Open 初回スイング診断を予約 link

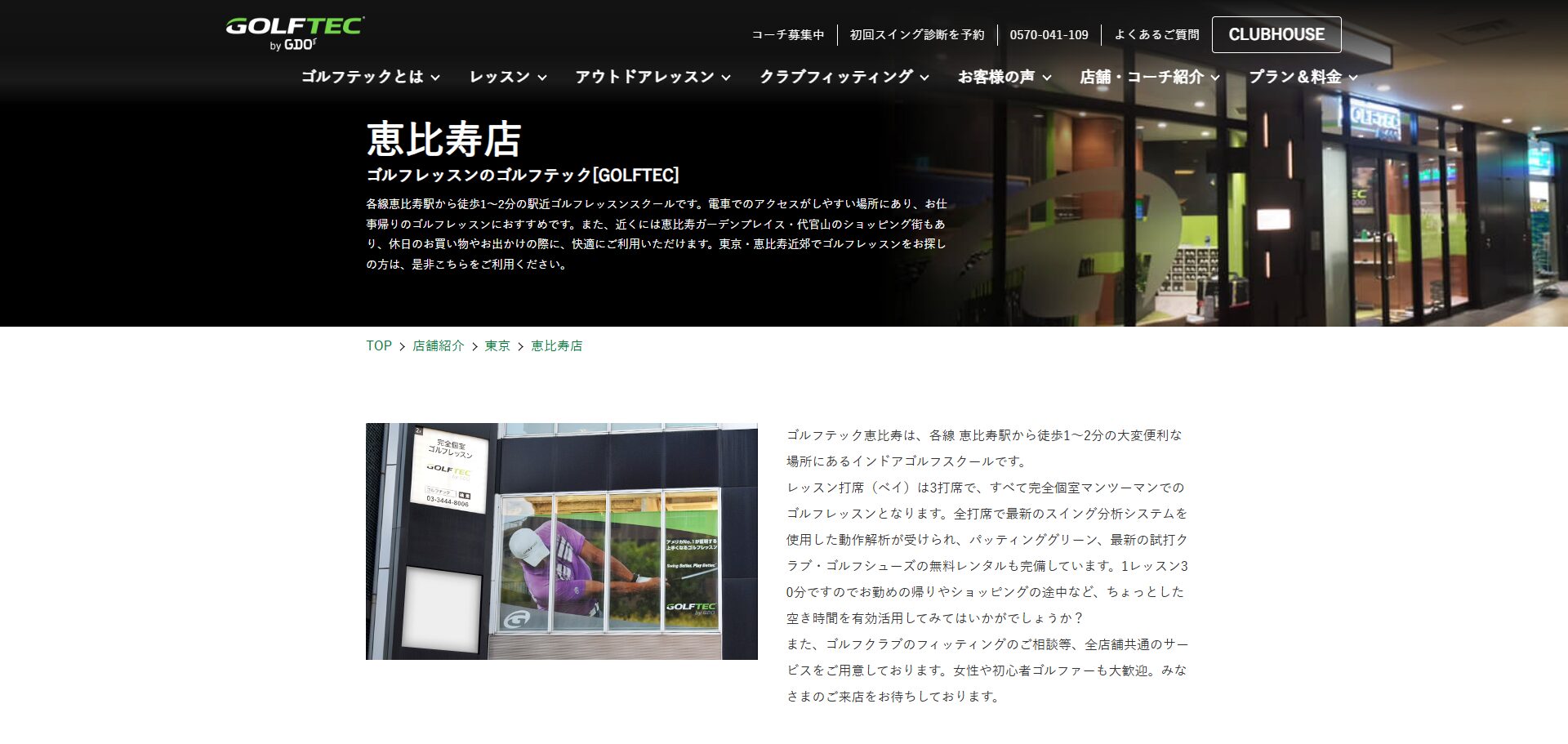pyautogui.click(x=916, y=34)
